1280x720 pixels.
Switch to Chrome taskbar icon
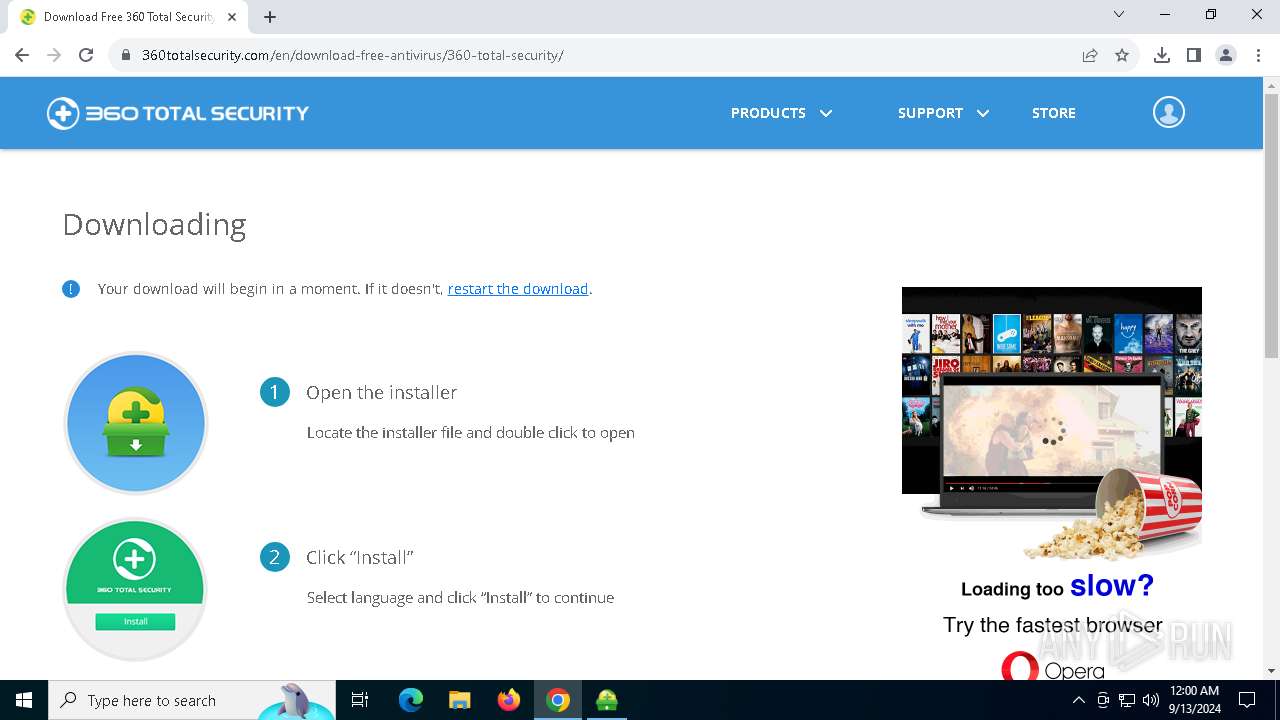(x=558, y=700)
